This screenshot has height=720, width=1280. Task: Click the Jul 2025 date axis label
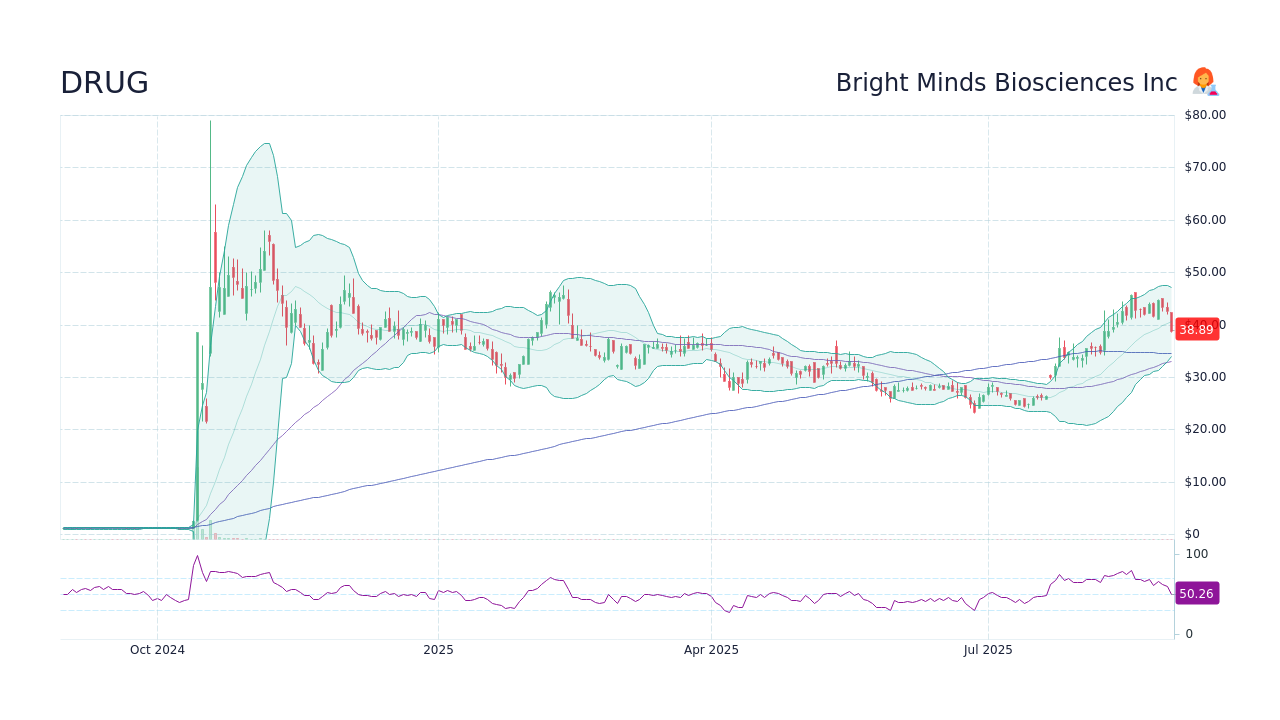click(988, 650)
